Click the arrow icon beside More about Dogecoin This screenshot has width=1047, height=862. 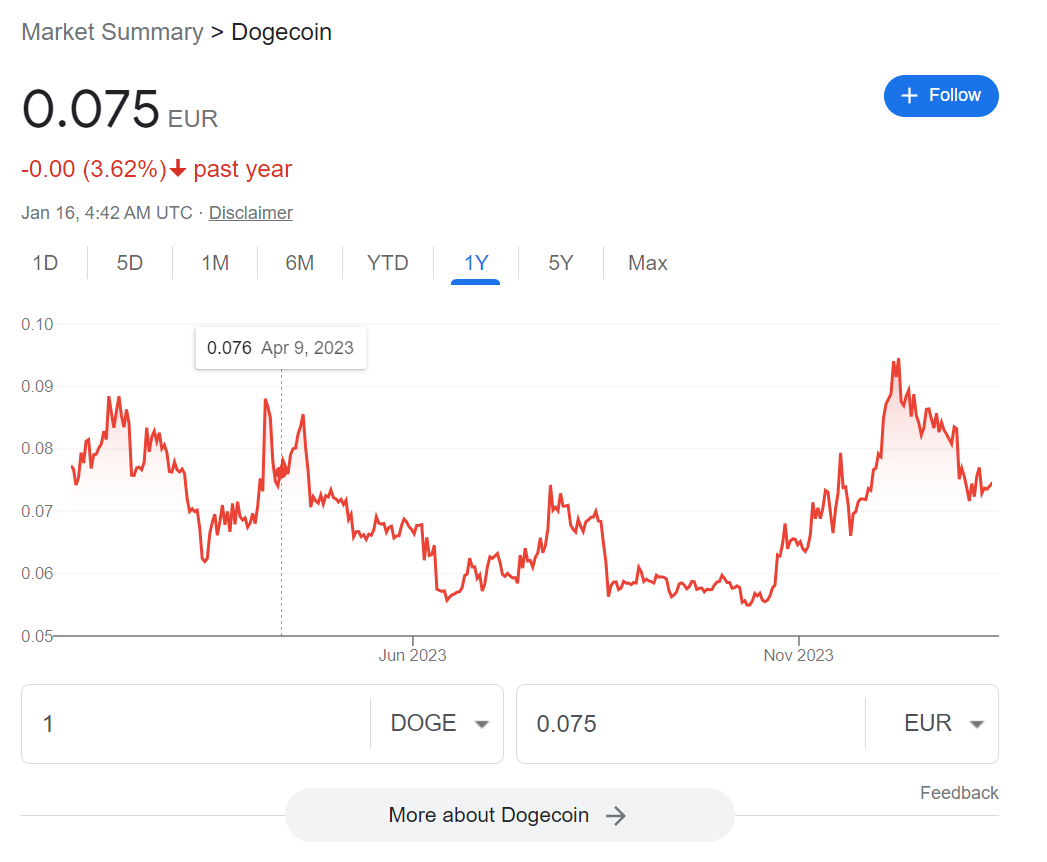pyautogui.click(x=616, y=815)
